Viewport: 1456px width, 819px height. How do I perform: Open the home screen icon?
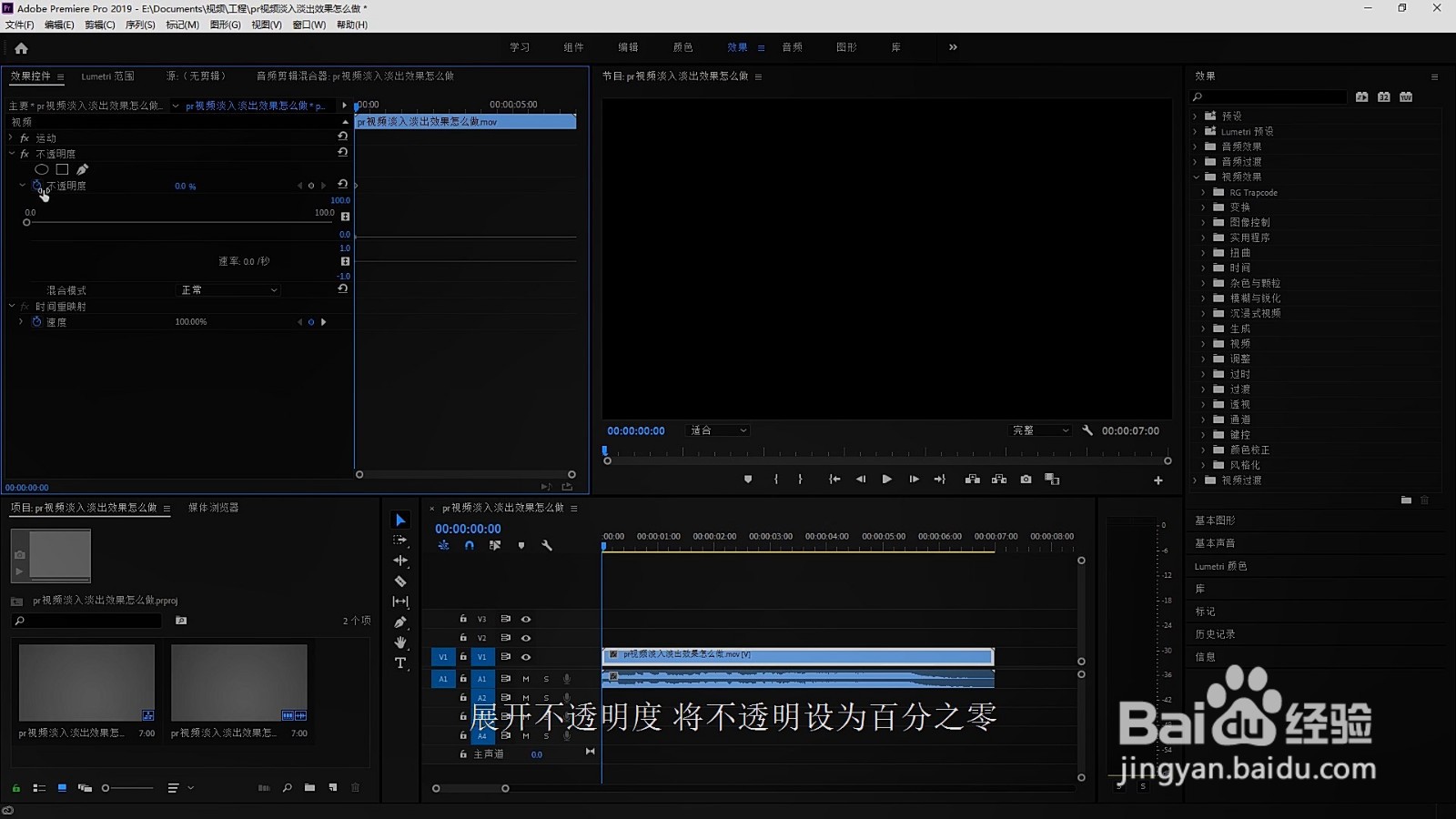pyautogui.click(x=22, y=48)
